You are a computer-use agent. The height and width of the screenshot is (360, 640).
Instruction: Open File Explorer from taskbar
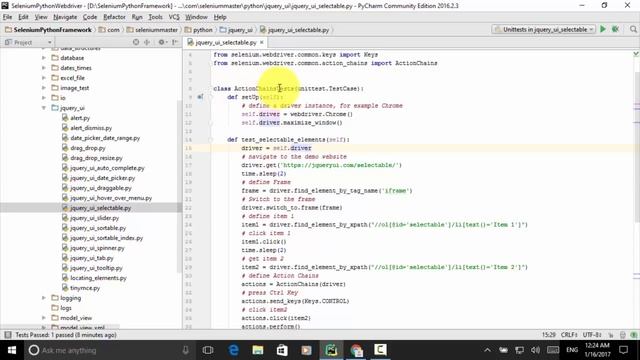[x=258, y=350]
